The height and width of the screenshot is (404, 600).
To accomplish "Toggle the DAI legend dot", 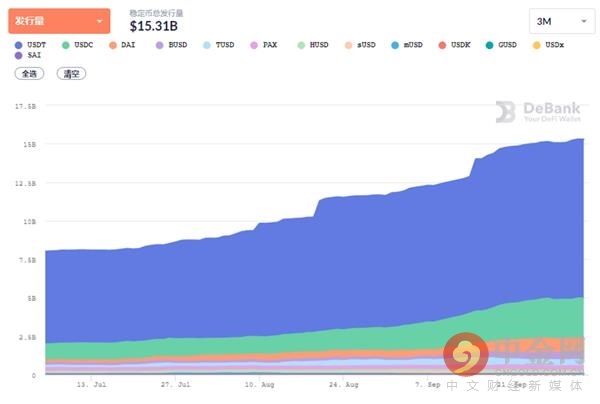I will click(112, 45).
